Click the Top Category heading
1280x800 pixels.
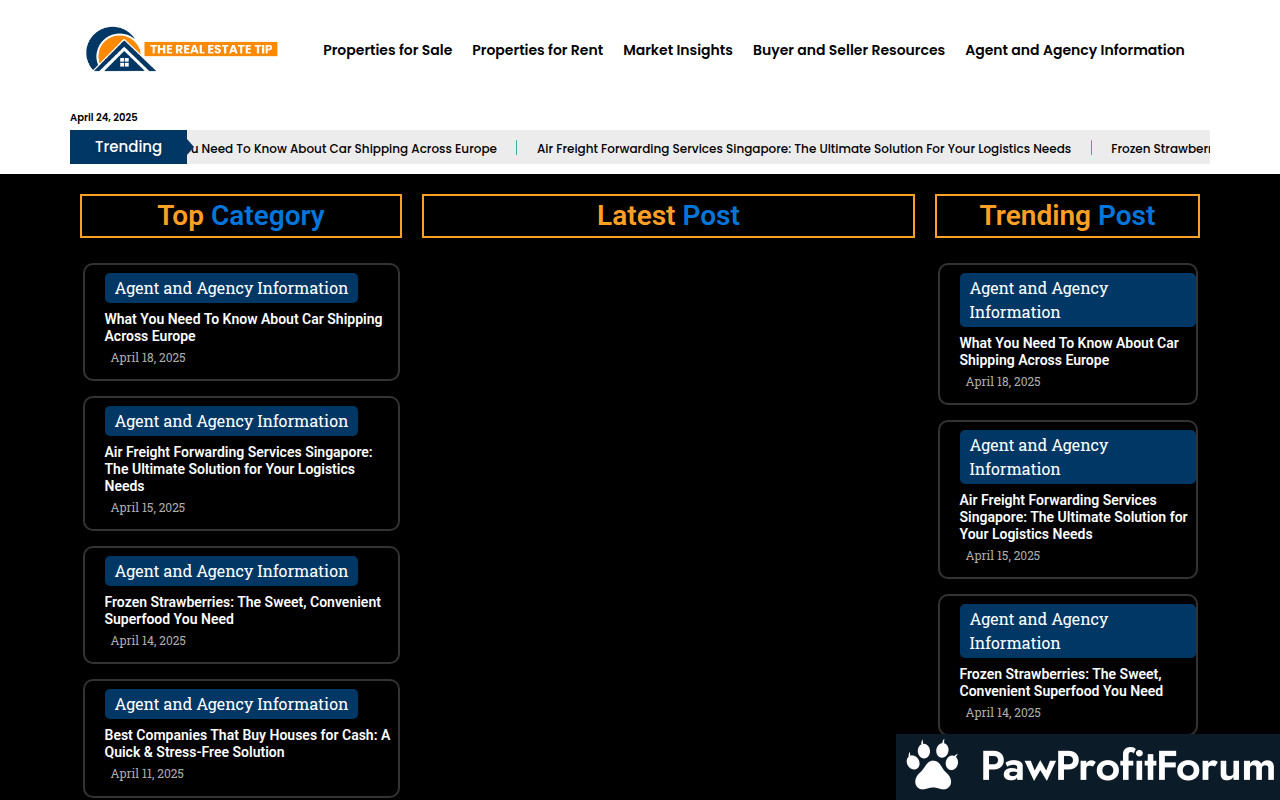pos(241,216)
